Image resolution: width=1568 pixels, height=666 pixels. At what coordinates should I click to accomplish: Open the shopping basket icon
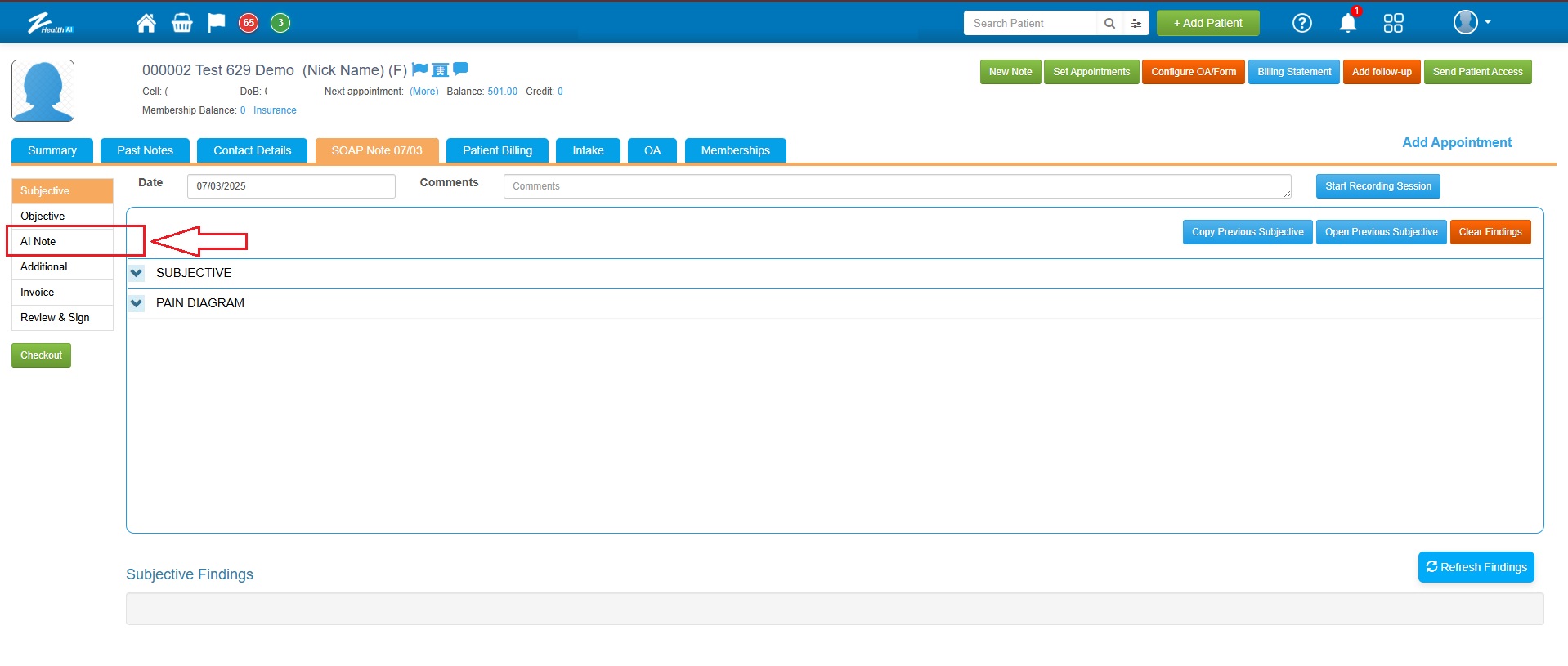coord(181,23)
